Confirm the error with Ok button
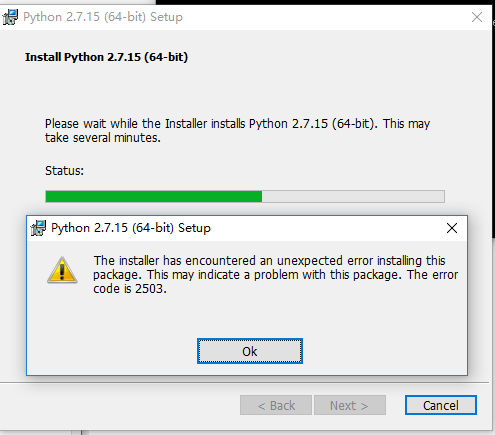The width and height of the screenshot is (495, 435). pyautogui.click(x=250, y=351)
